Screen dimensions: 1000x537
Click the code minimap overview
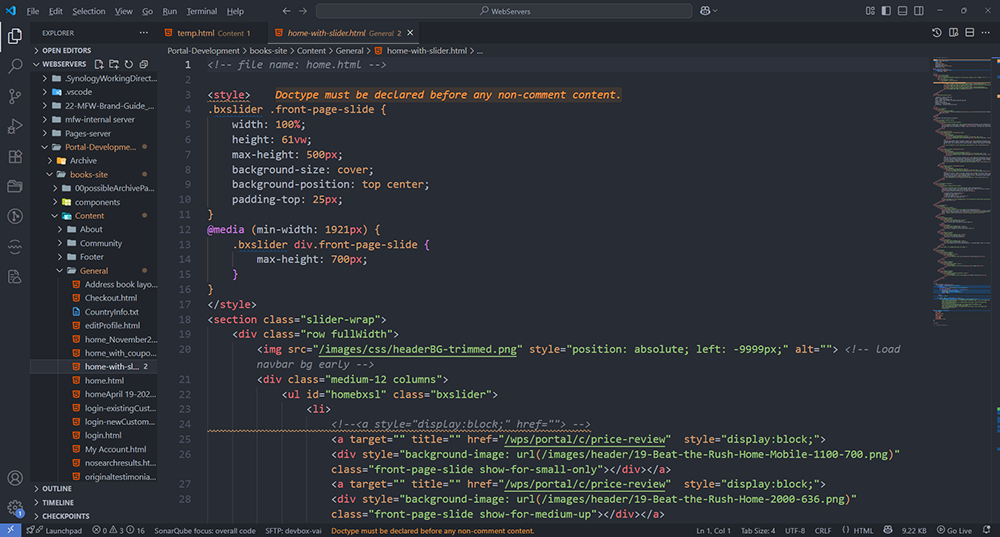click(x=962, y=191)
